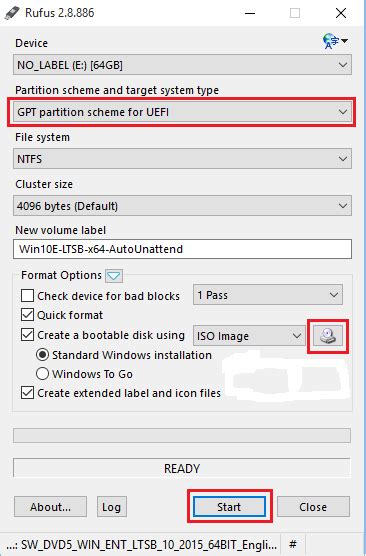The height and width of the screenshot is (556, 366).
Task: Choose the Windows To Go option
Action: click(43, 373)
